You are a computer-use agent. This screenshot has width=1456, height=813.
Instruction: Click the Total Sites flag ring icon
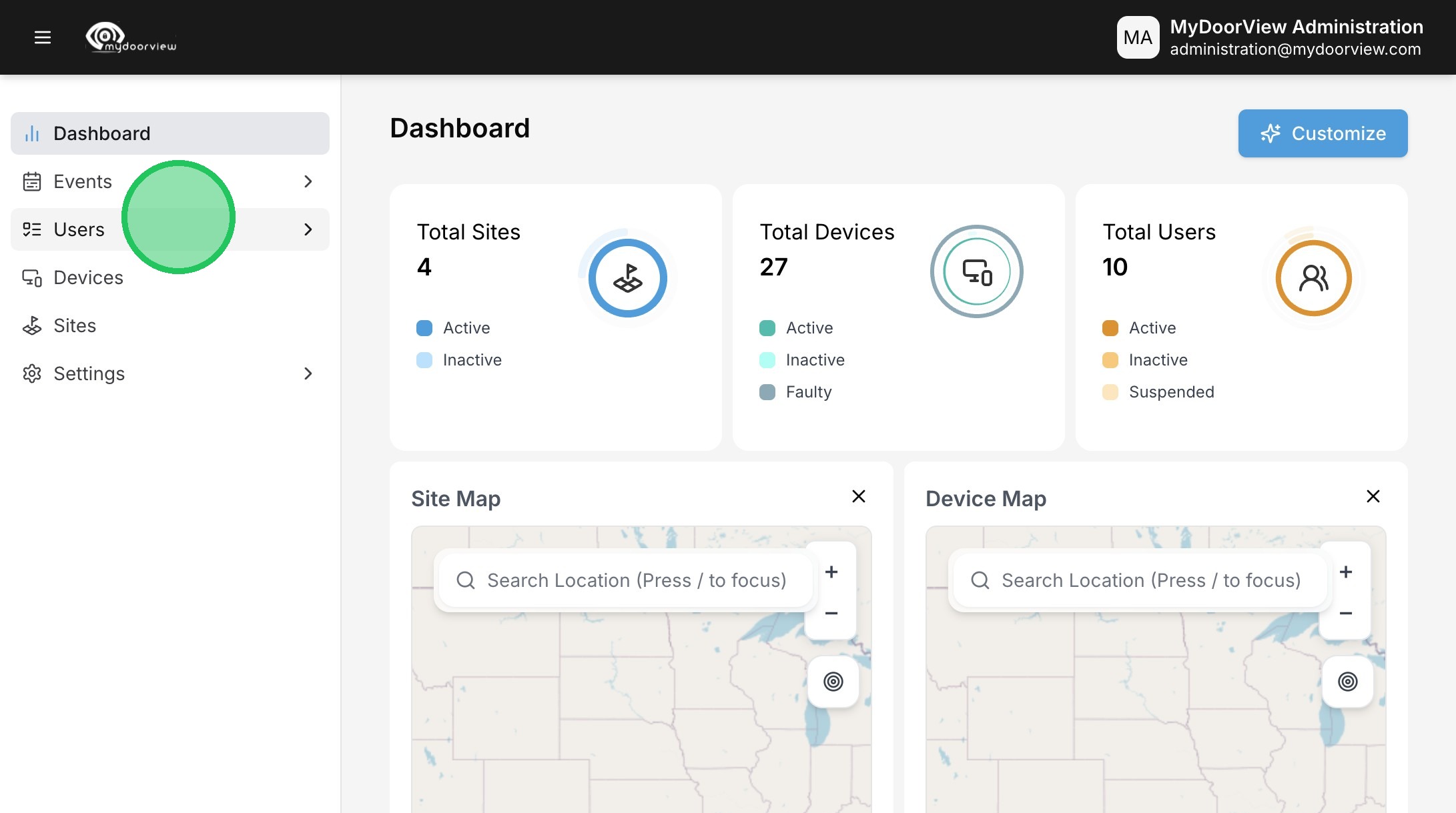coord(627,278)
